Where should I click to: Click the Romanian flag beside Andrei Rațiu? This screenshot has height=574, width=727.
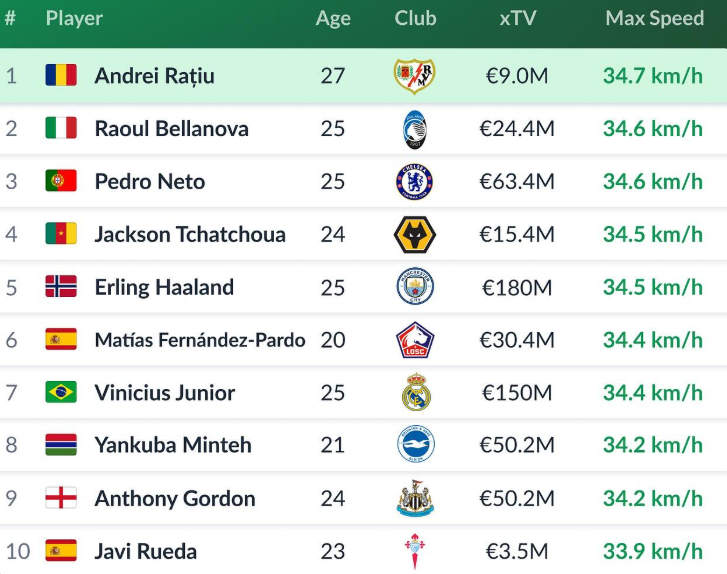pos(61,76)
